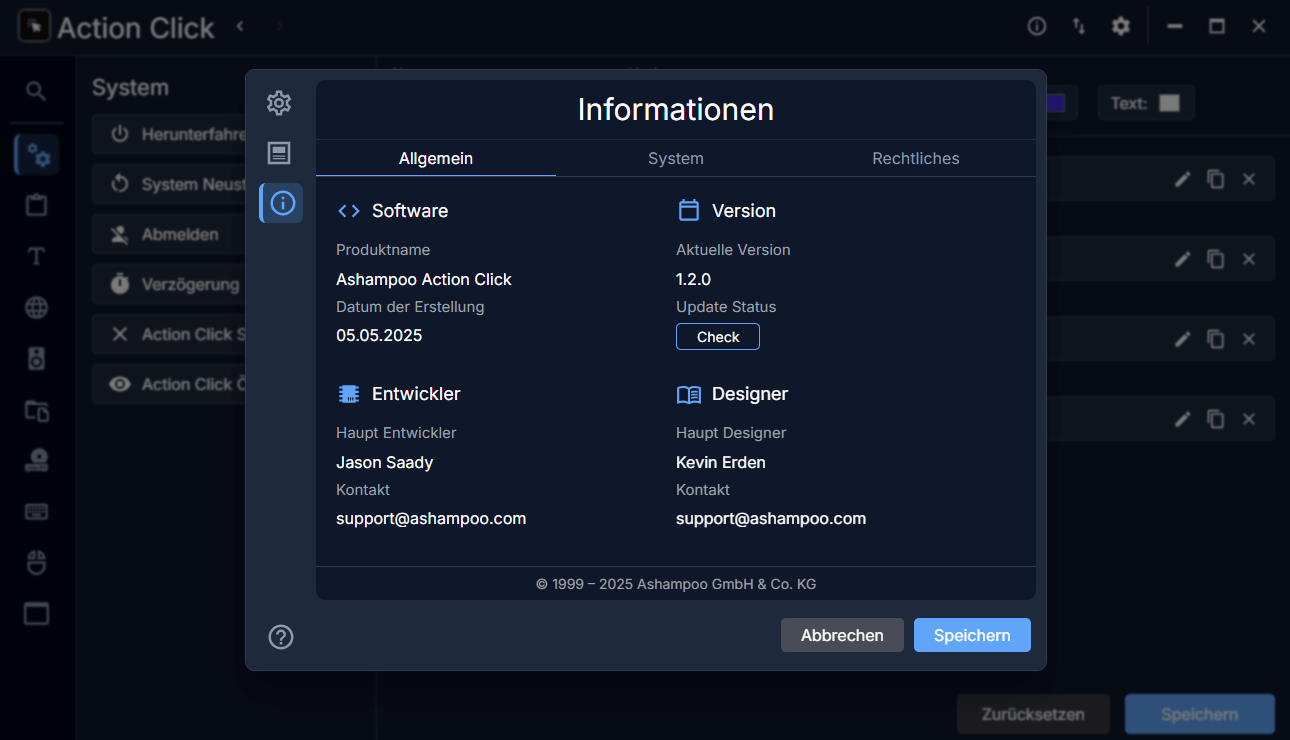1290x740 pixels.
Task: Open the help question mark icon
Action: click(x=281, y=636)
